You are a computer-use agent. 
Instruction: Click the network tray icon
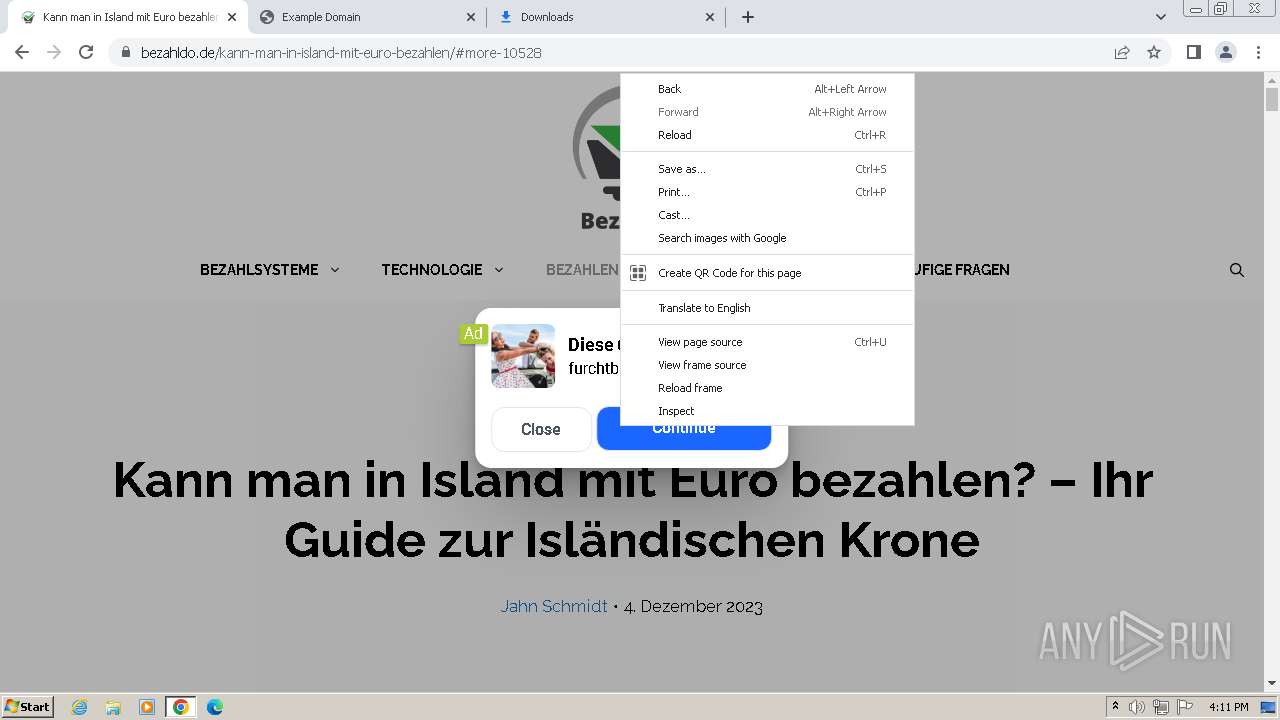[1161, 707]
